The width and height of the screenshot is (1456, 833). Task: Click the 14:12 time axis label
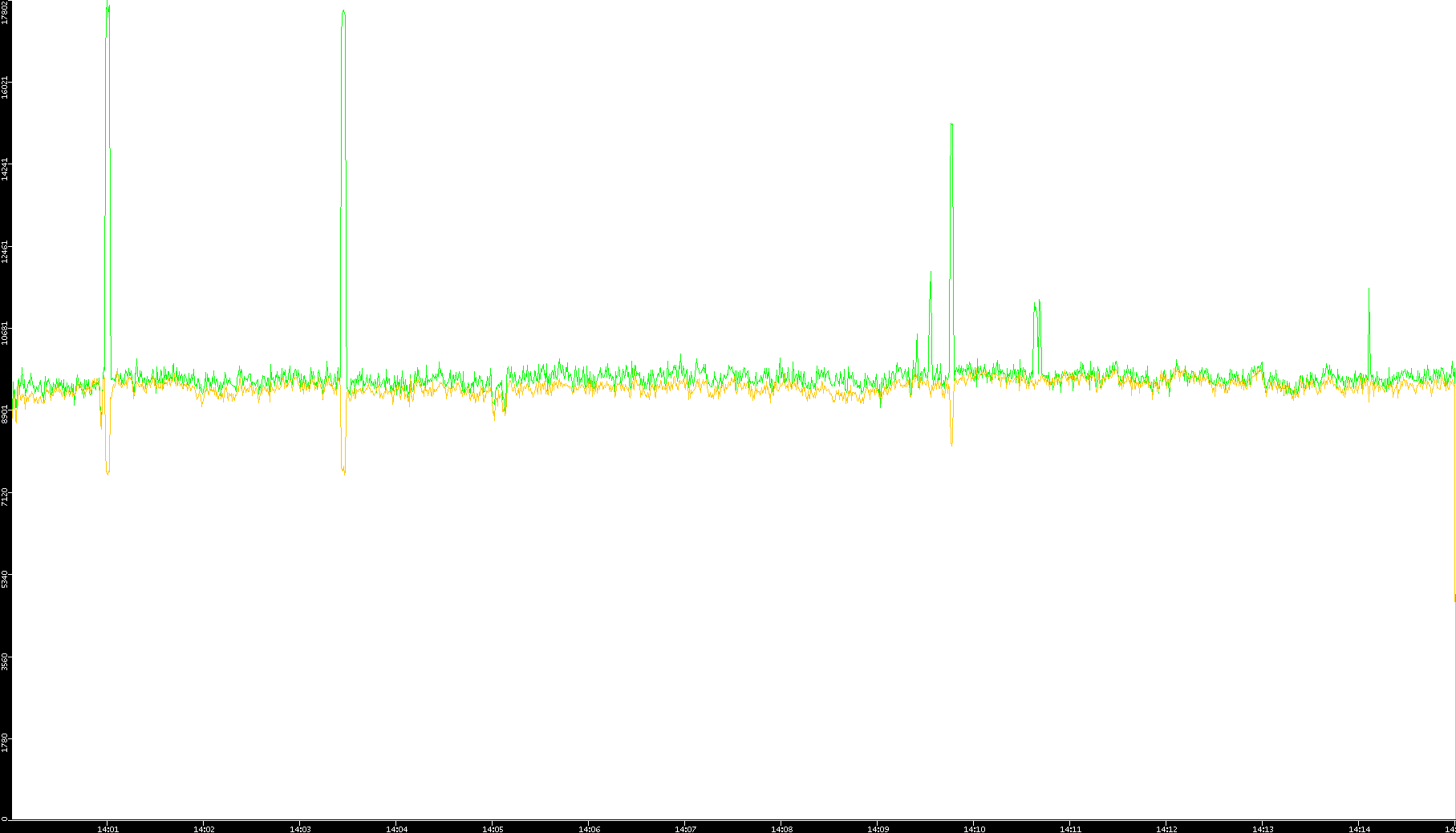point(1166,829)
